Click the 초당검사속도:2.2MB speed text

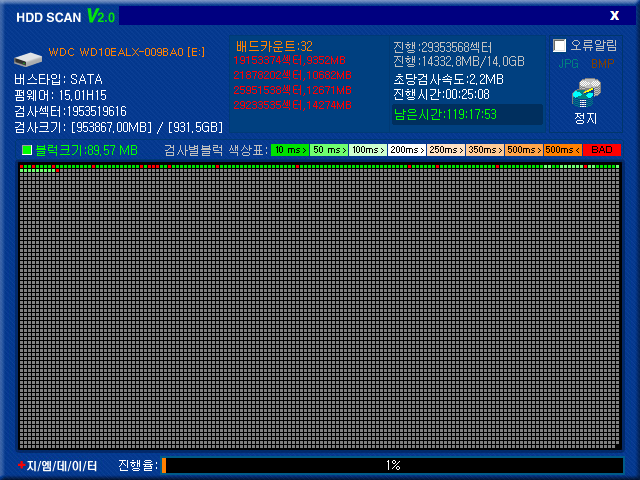pyautogui.click(x=448, y=79)
